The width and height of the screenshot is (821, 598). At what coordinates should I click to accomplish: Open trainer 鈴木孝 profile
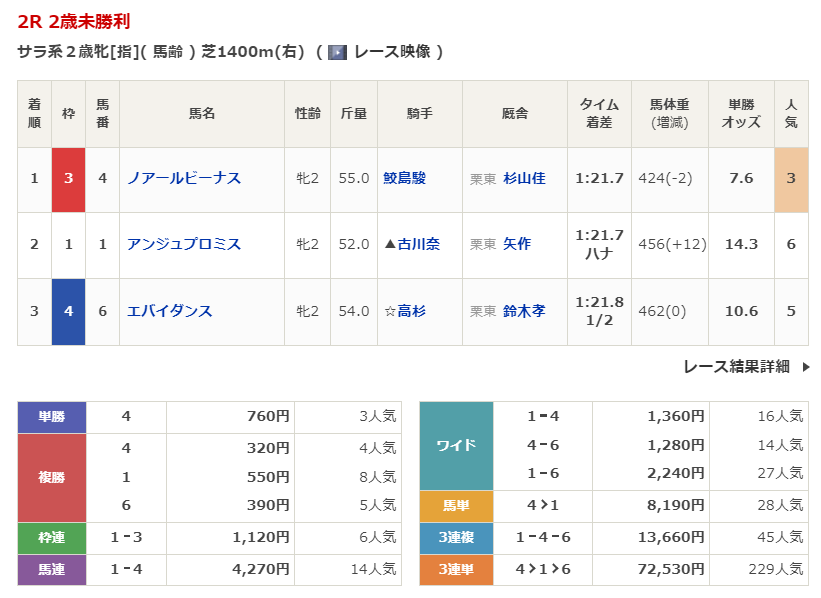click(524, 311)
